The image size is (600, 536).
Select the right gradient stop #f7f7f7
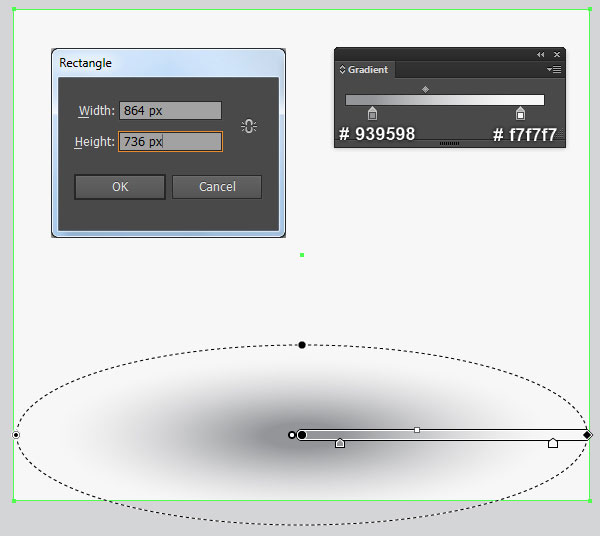(x=520, y=114)
